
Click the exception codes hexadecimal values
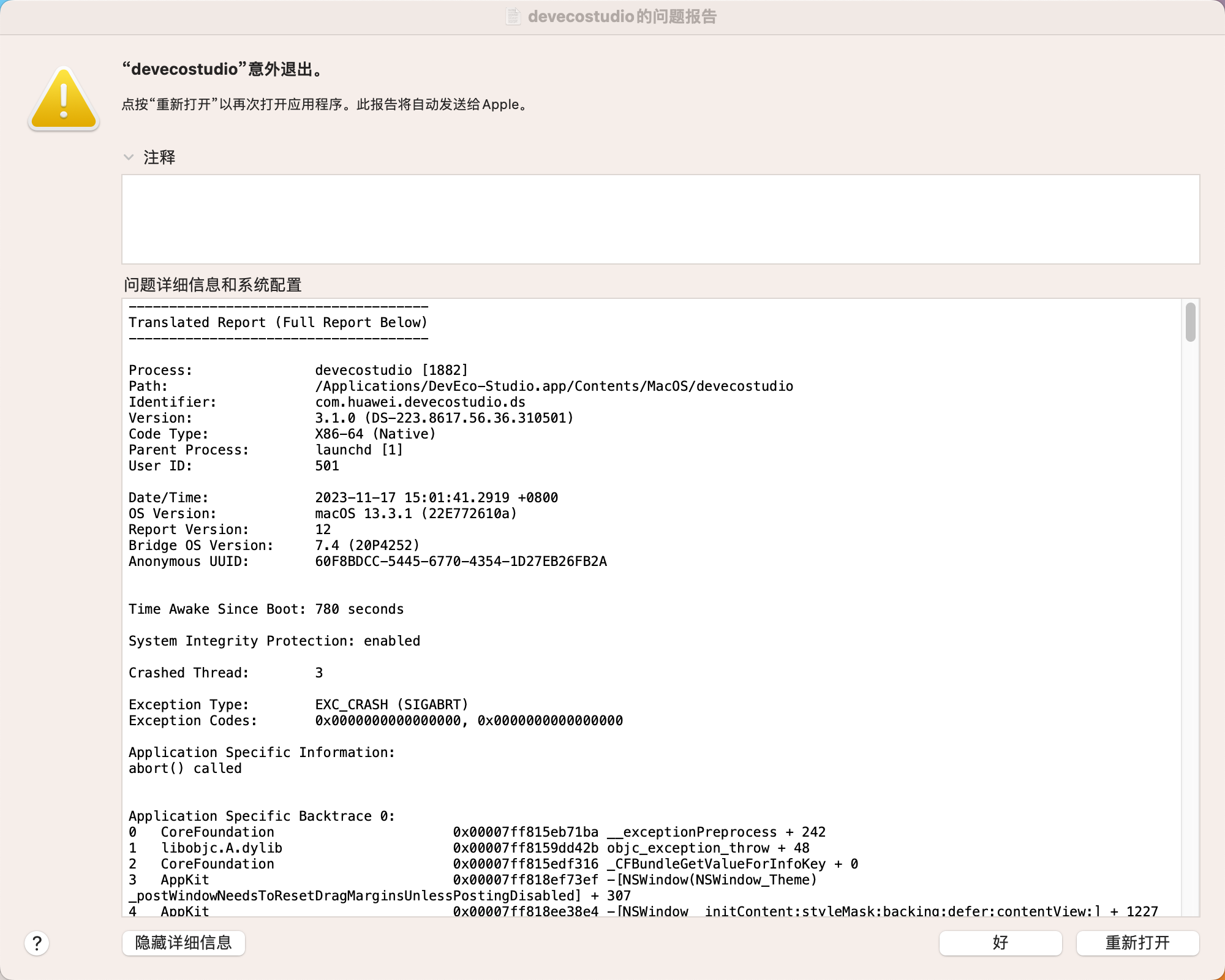[469, 721]
